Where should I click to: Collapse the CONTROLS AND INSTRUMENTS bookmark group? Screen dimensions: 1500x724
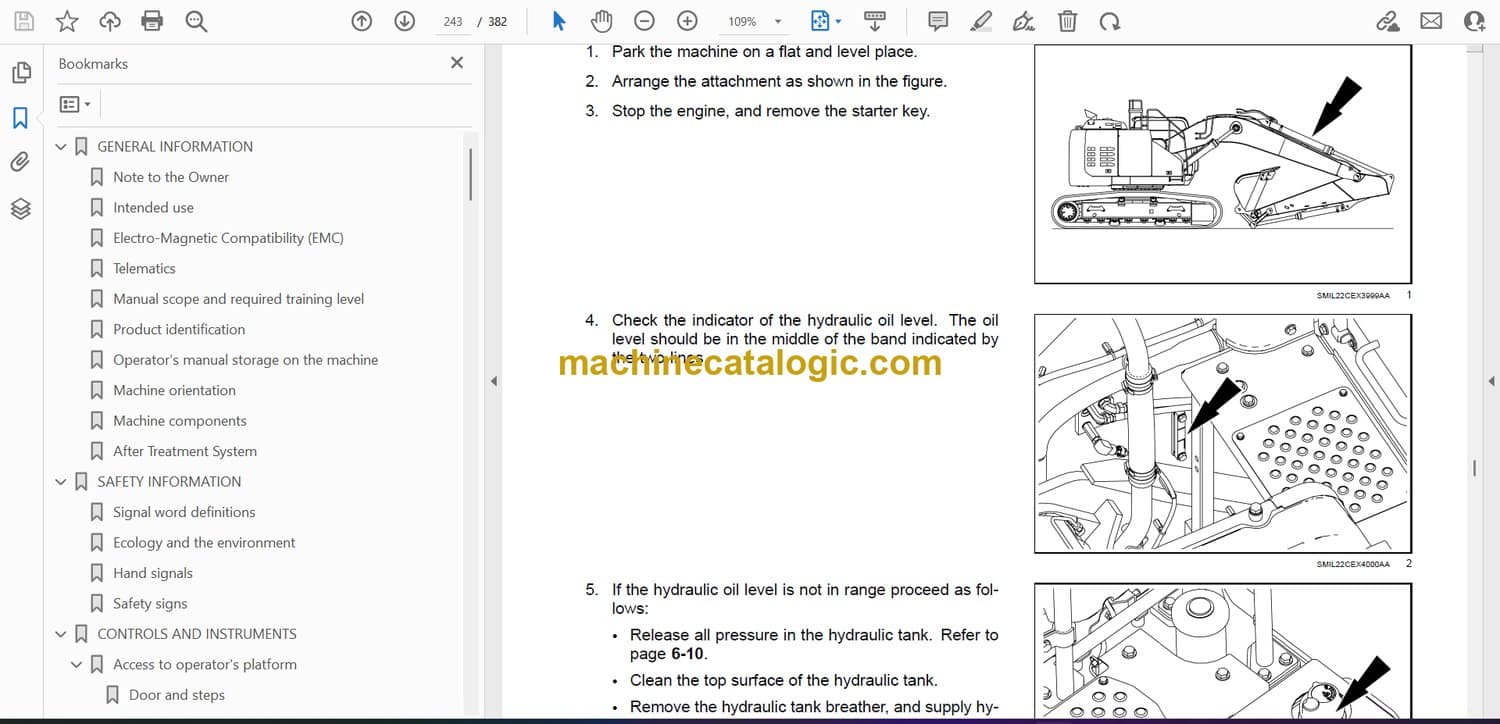click(61, 634)
